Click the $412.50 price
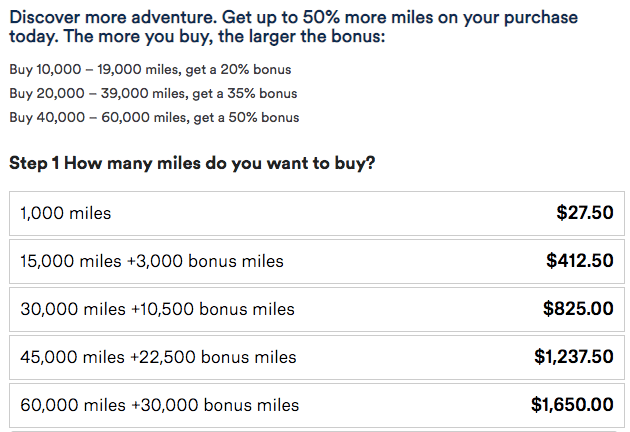Viewport: 630px width, 432px height. point(579,261)
